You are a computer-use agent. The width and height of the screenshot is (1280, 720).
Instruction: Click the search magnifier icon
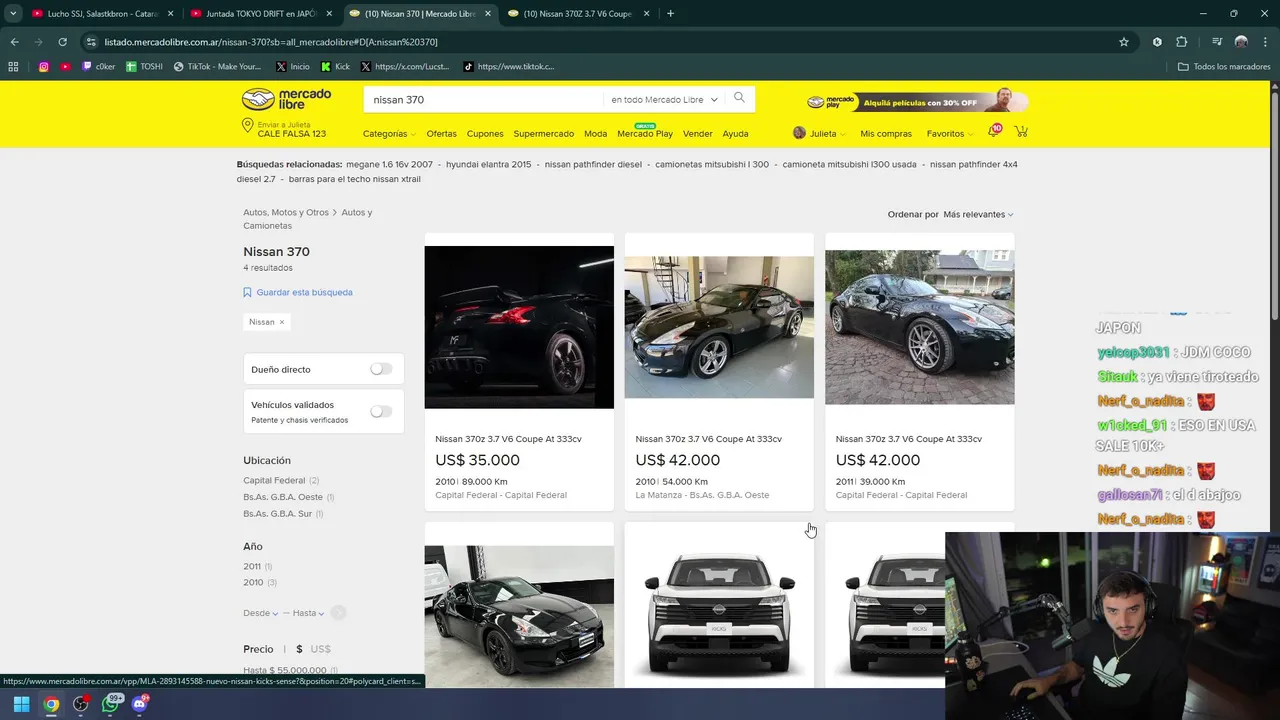click(739, 98)
